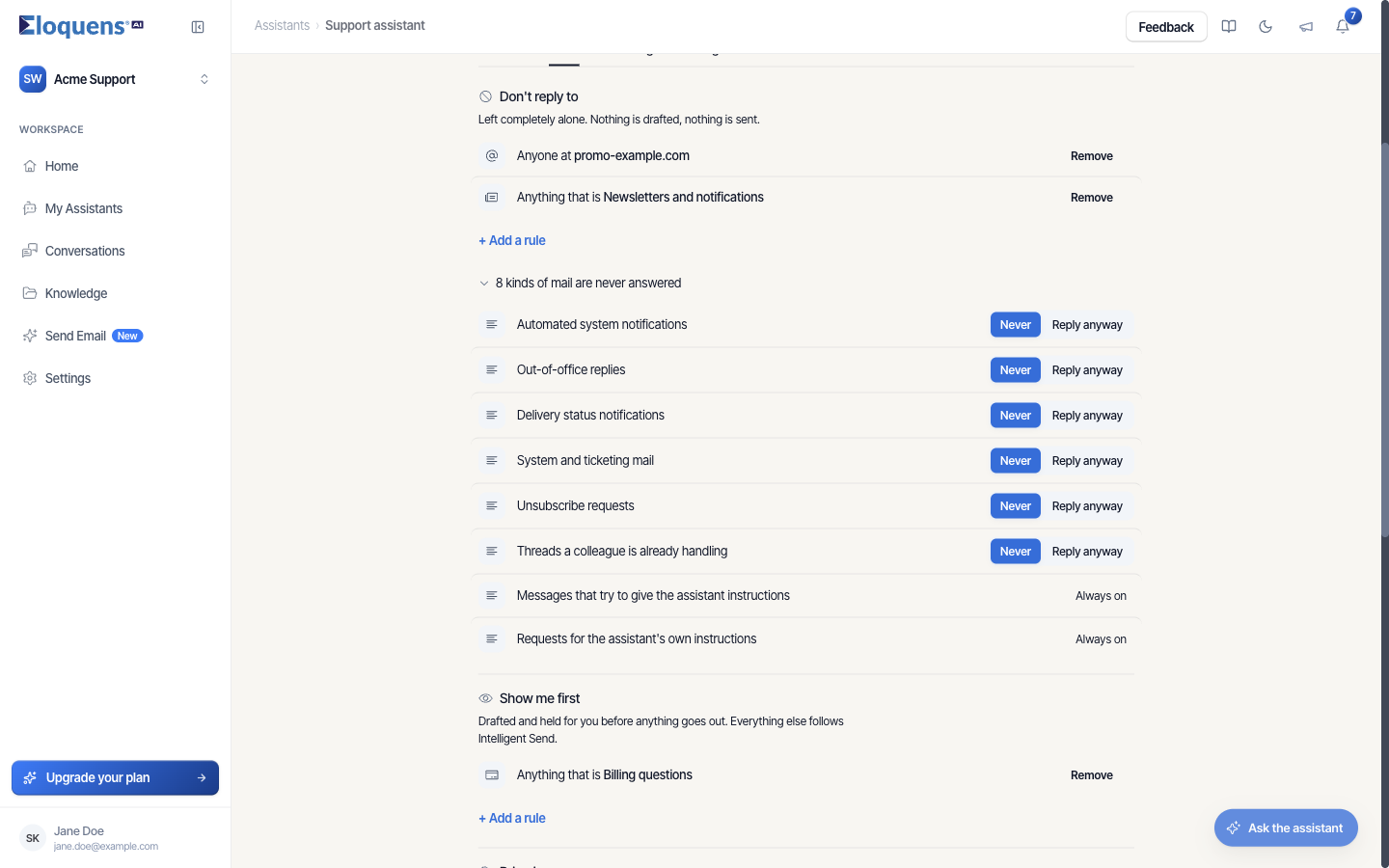The width and height of the screenshot is (1389, 868).
Task: Open announcements megaphone icon
Action: [x=1306, y=27]
